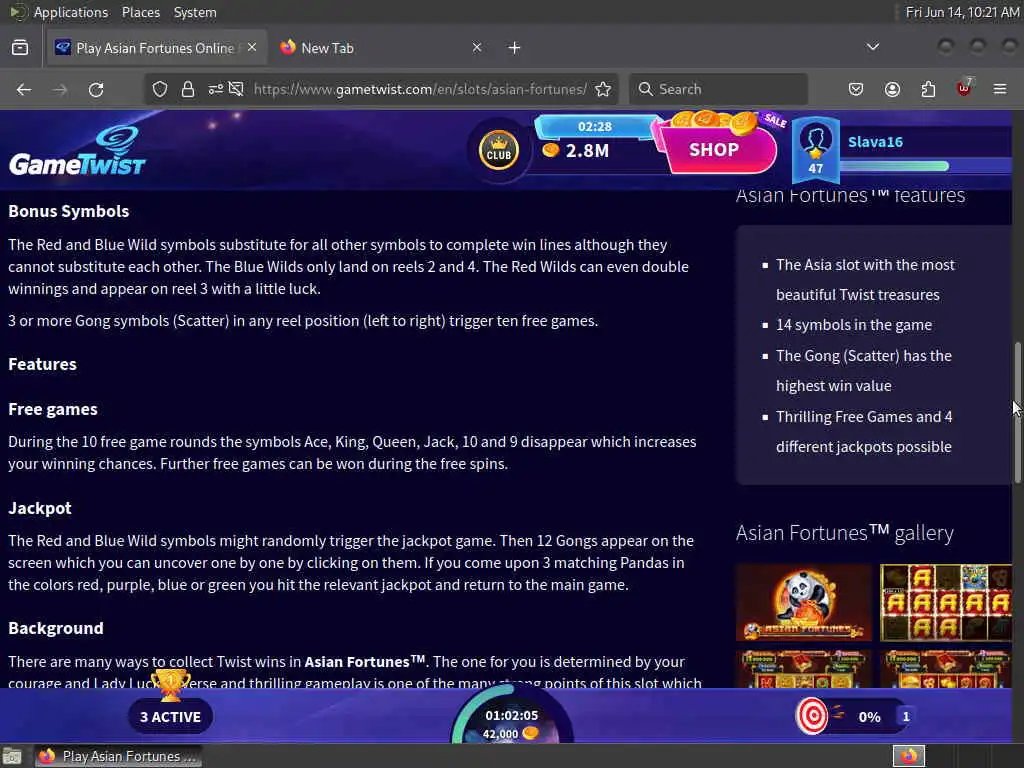Open the Pocket save icon
This screenshot has height=768, width=1024.
(856, 89)
